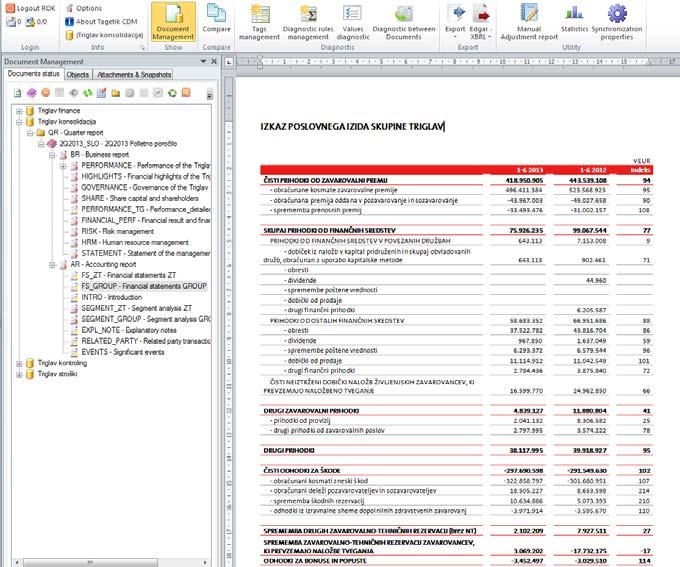680x567 pixels.
Task: Select EVENTS - Significant events
Action: [x=123, y=352]
